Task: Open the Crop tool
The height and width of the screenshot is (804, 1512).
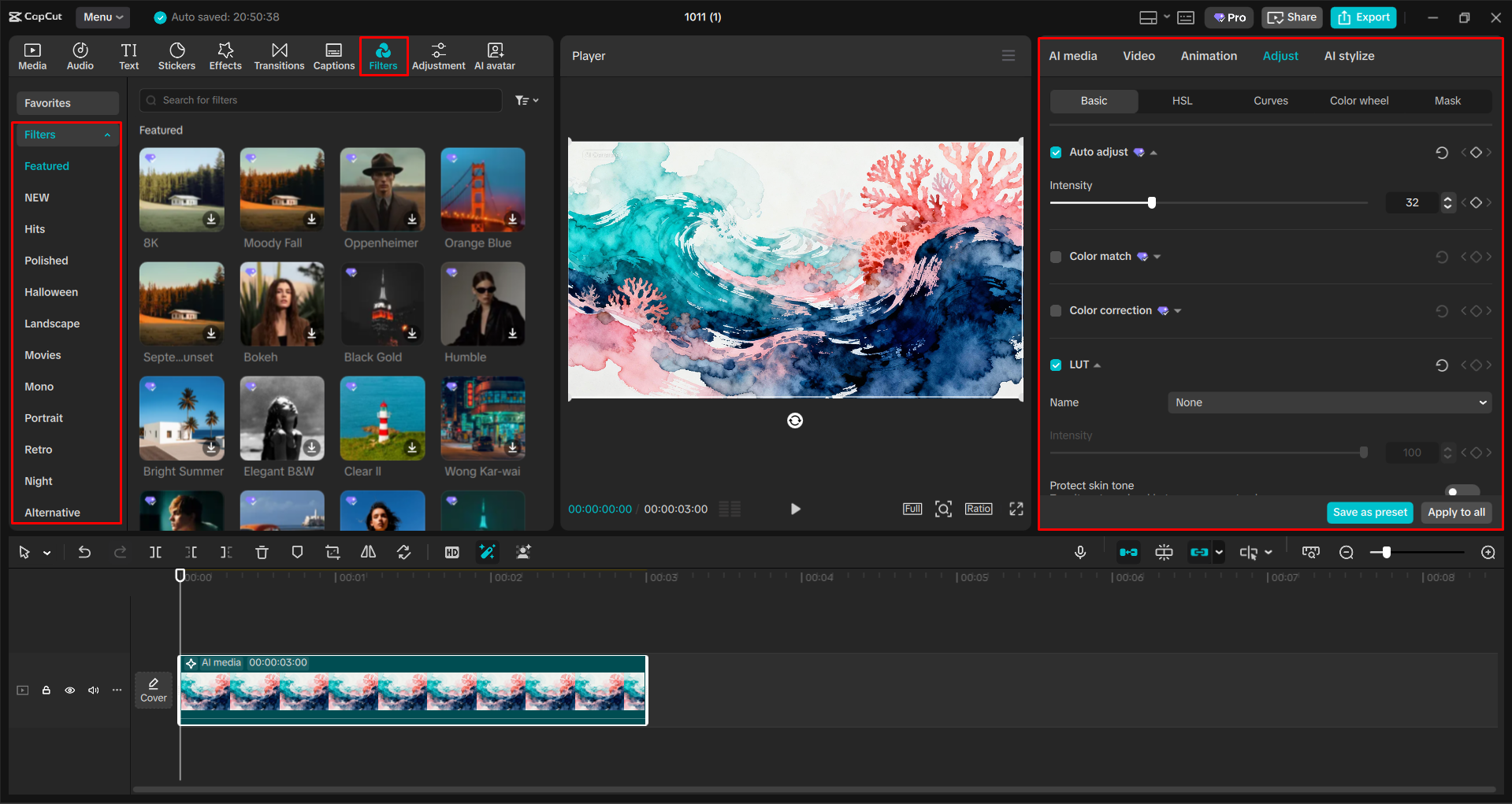Action: click(332, 552)
